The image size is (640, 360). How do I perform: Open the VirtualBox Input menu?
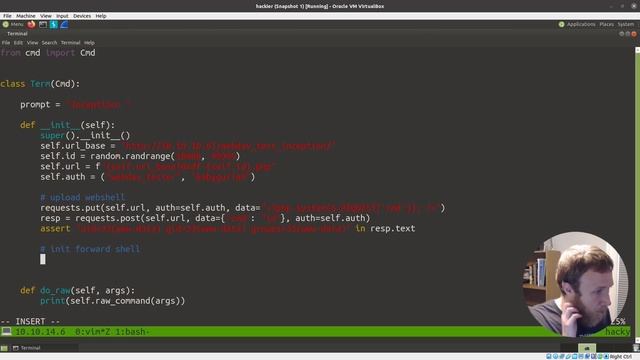(x=62, y=16)
